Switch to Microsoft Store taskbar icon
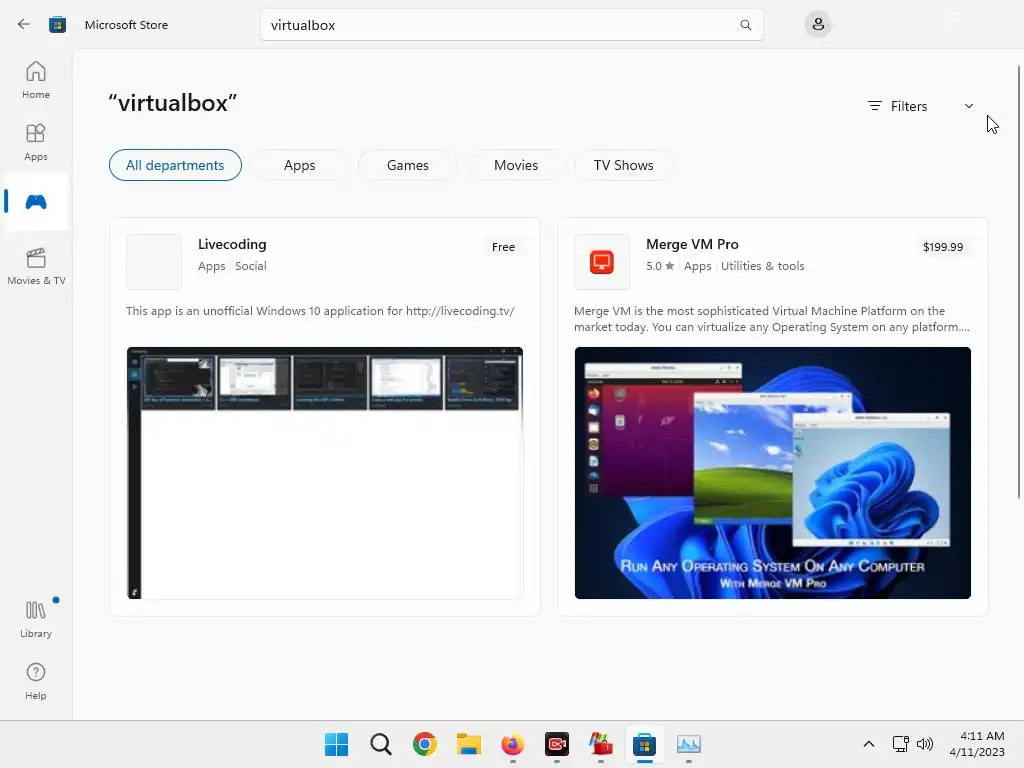This screenshot has height=768, width=1024. point(645,744)
